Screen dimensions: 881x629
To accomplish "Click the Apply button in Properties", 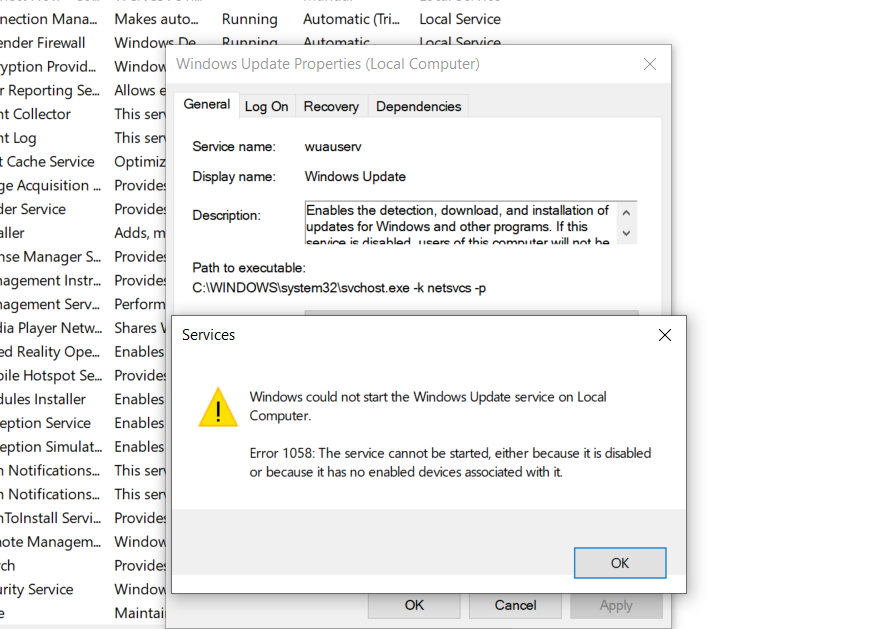I will (x=616, y=605).
